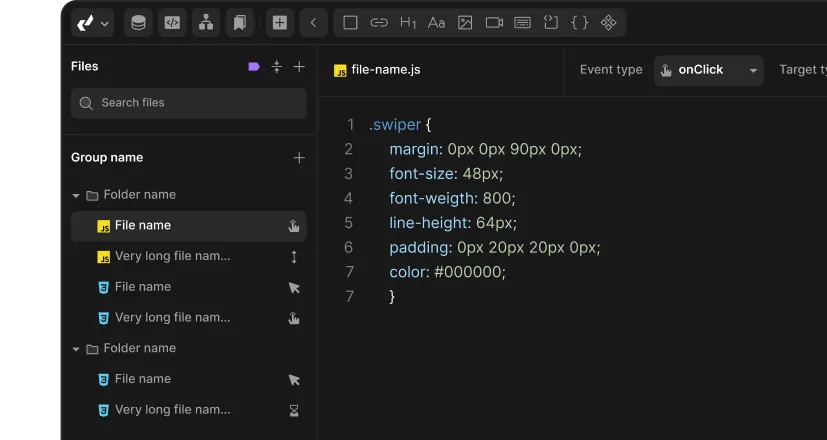Click the .swiper selector on line 1
The height and width of the screenshot is (440, 827).
pos(395,125)
